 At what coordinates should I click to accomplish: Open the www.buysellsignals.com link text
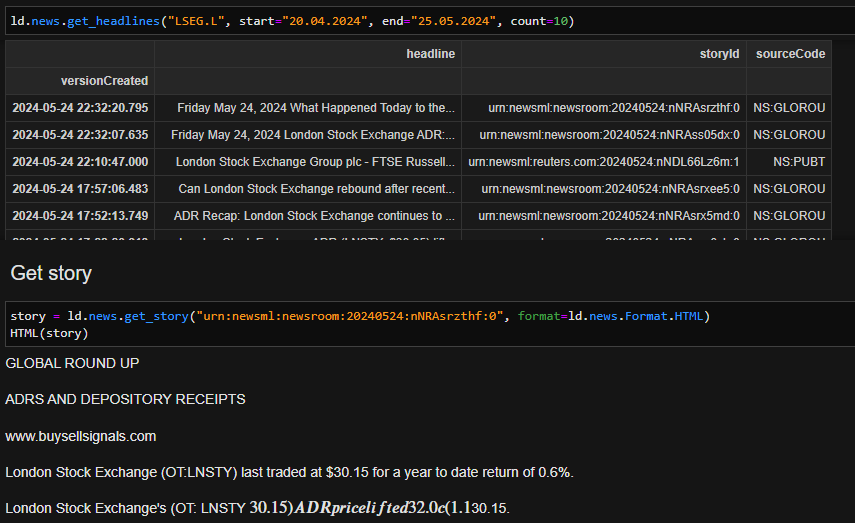(x=81, y=436)
